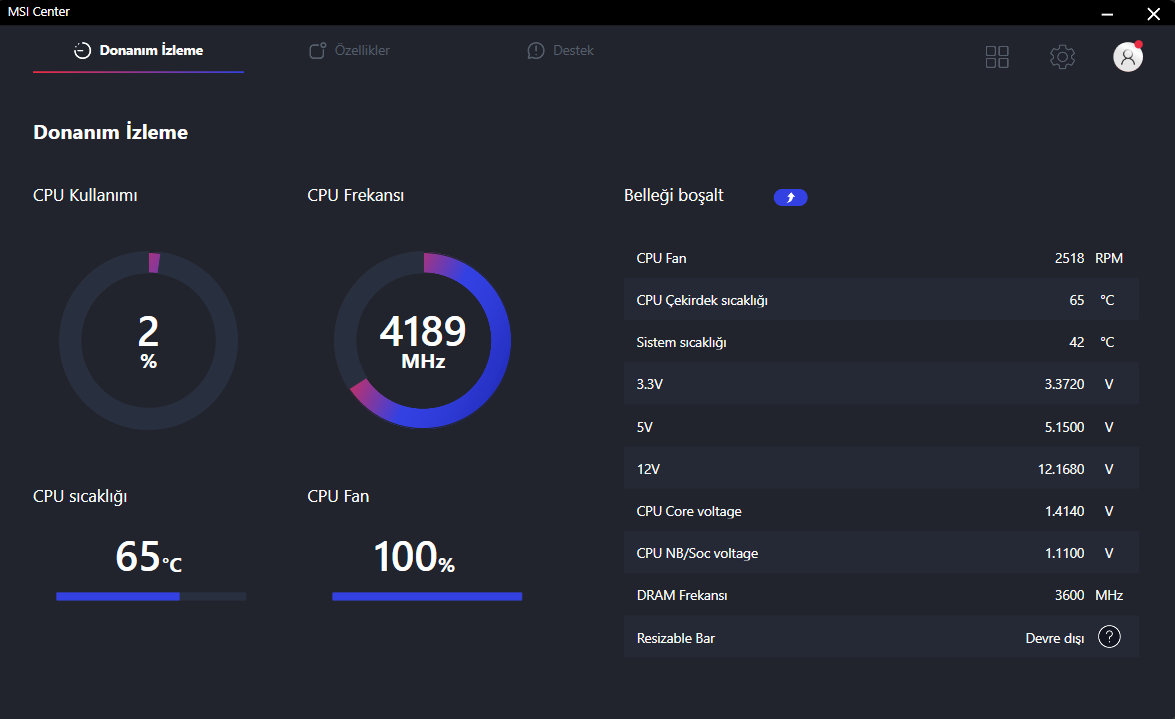Click the CPU Fan 100% progress bar
Image resolution: width=1175 pixels, height=719 pixels.
point(427,597)
